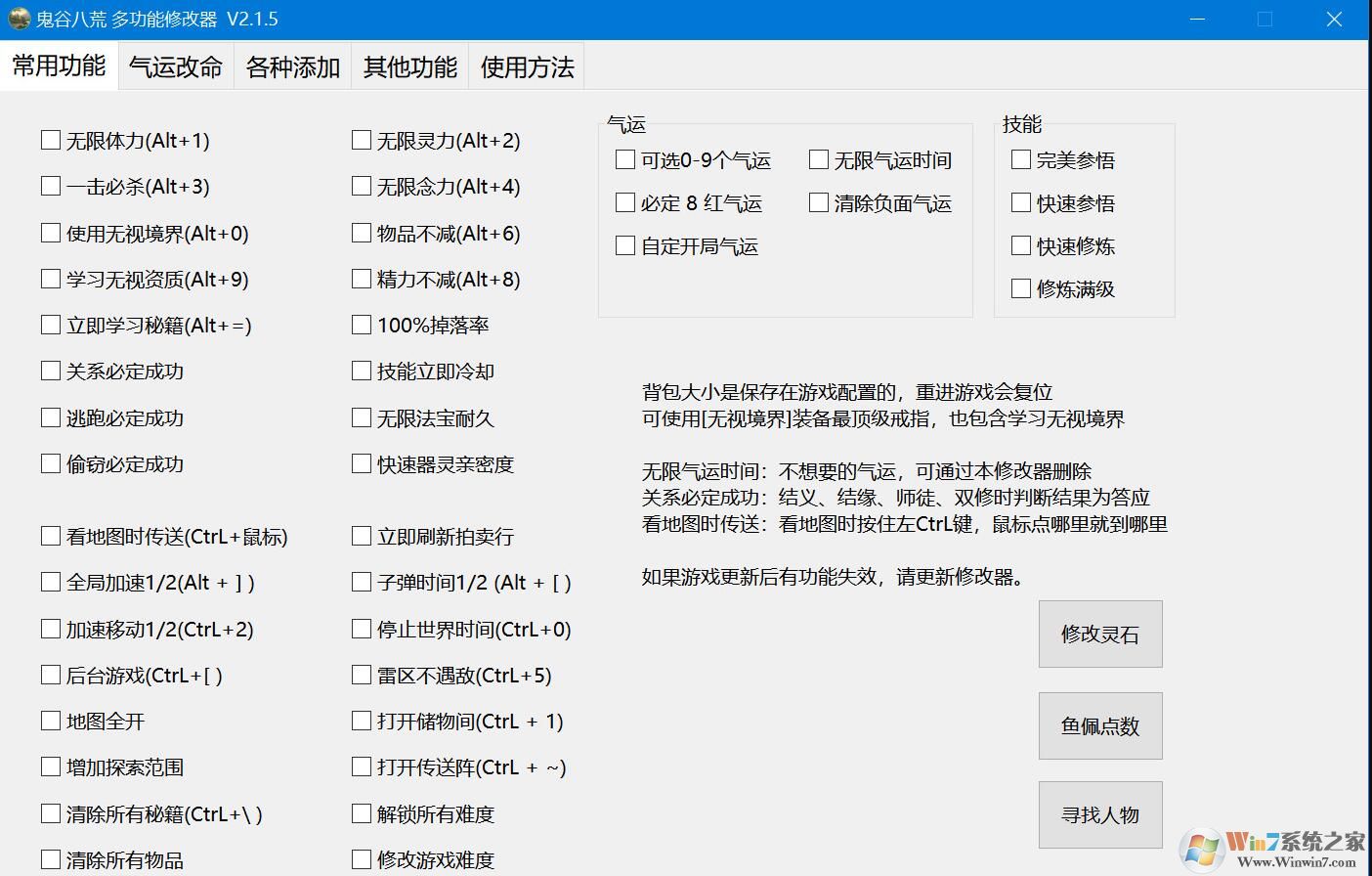Click the Win7之家 logo at bottom right

point(1270,847)
